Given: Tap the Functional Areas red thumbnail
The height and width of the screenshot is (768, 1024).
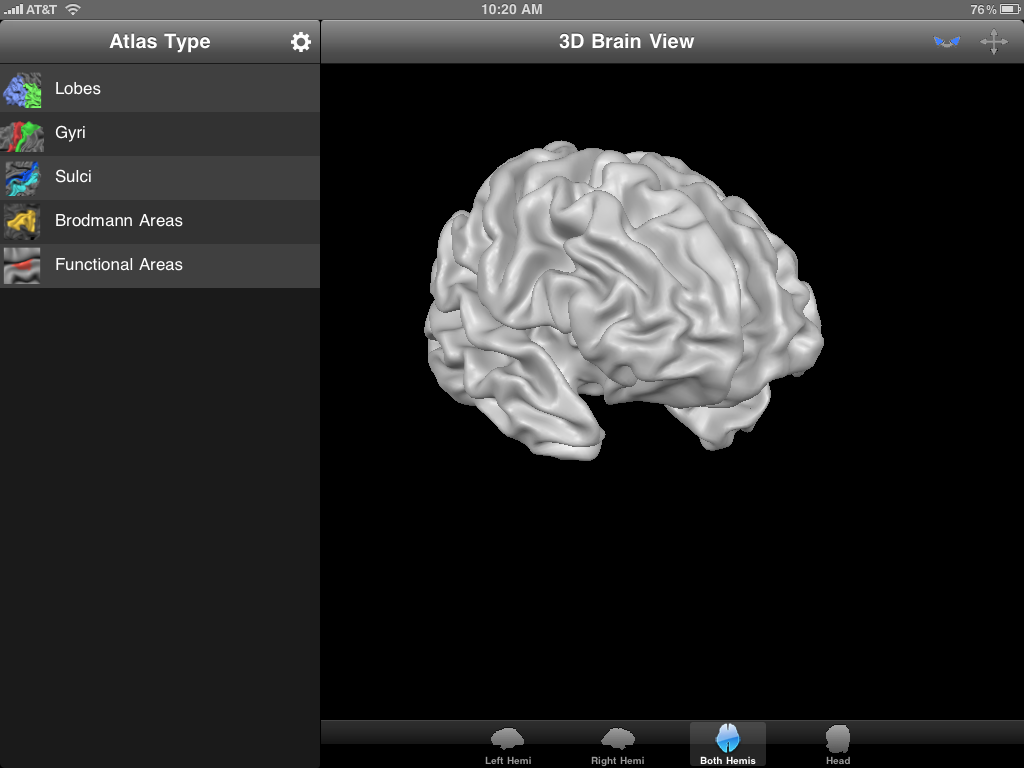Looking at the screenshot, I should click(x=22, y=265).
